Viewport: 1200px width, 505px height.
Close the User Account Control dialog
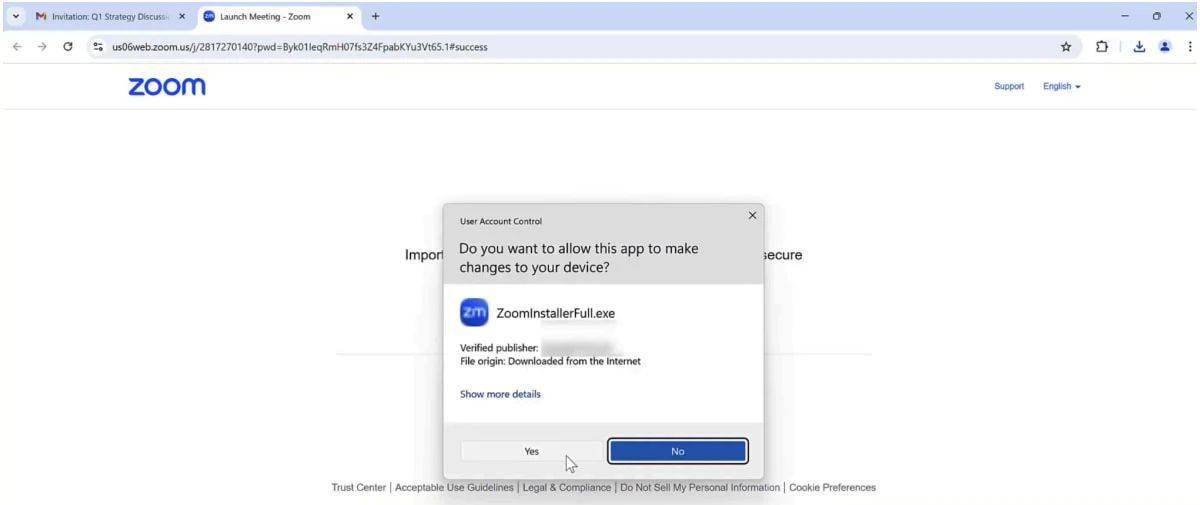coord(752,215)
